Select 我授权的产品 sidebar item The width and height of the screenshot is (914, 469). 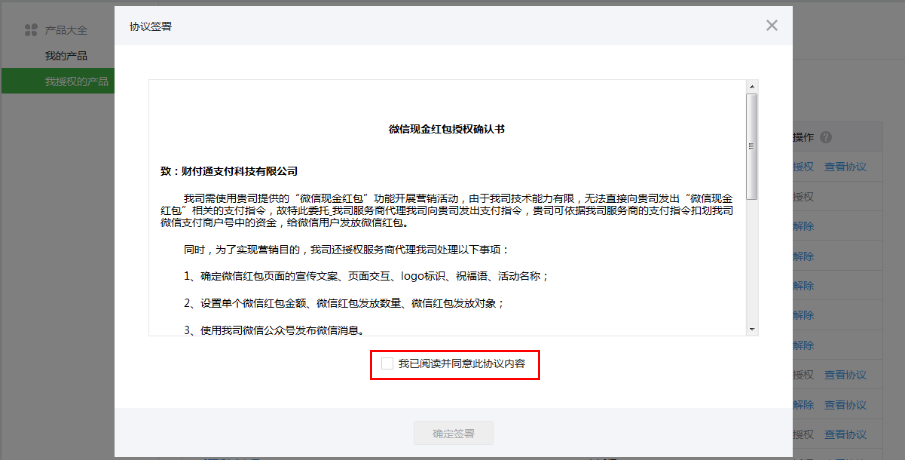tap(76, 81)
